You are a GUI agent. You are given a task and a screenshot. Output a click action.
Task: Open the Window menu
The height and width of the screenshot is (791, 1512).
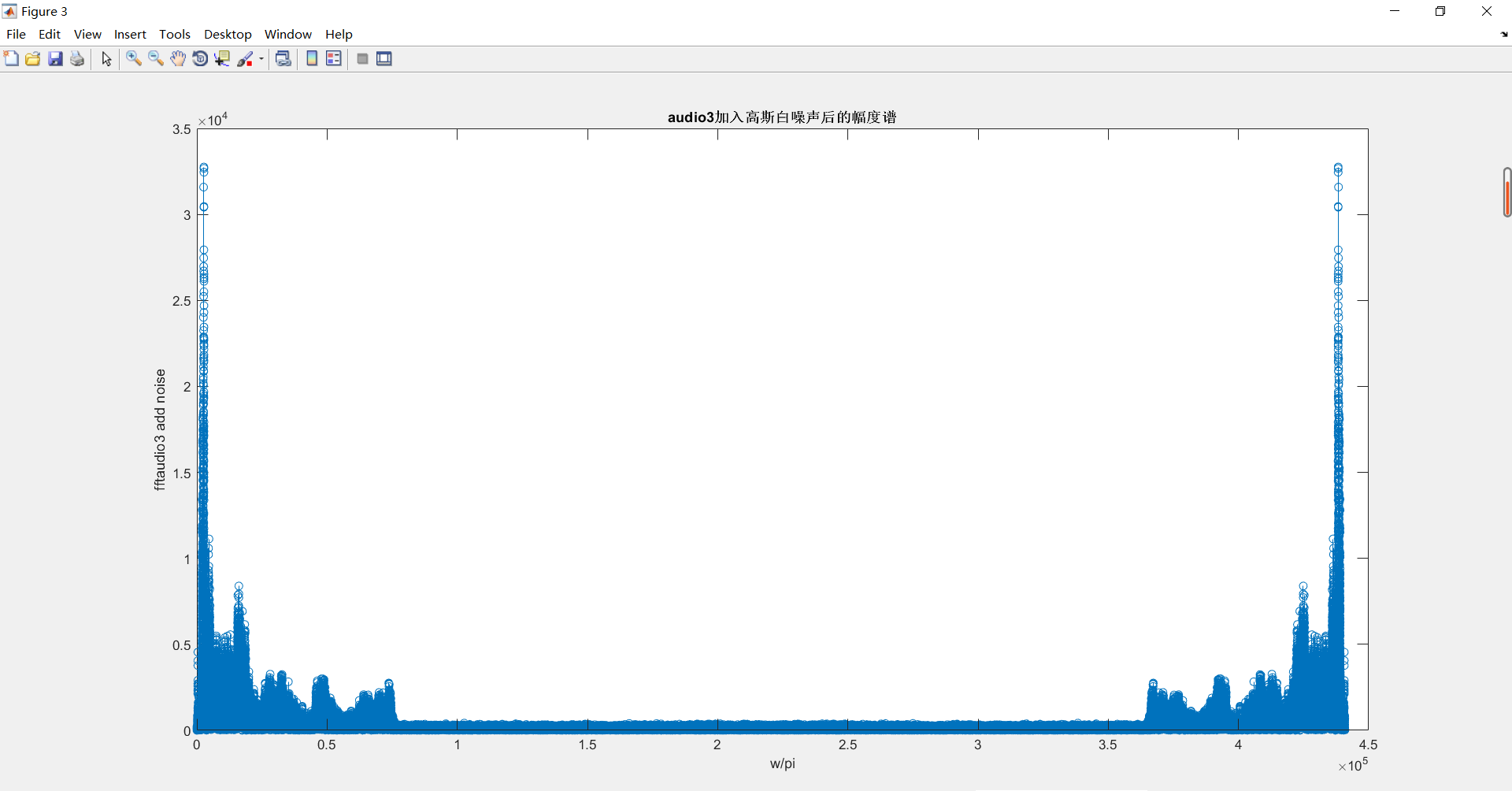tap(288, 35)
